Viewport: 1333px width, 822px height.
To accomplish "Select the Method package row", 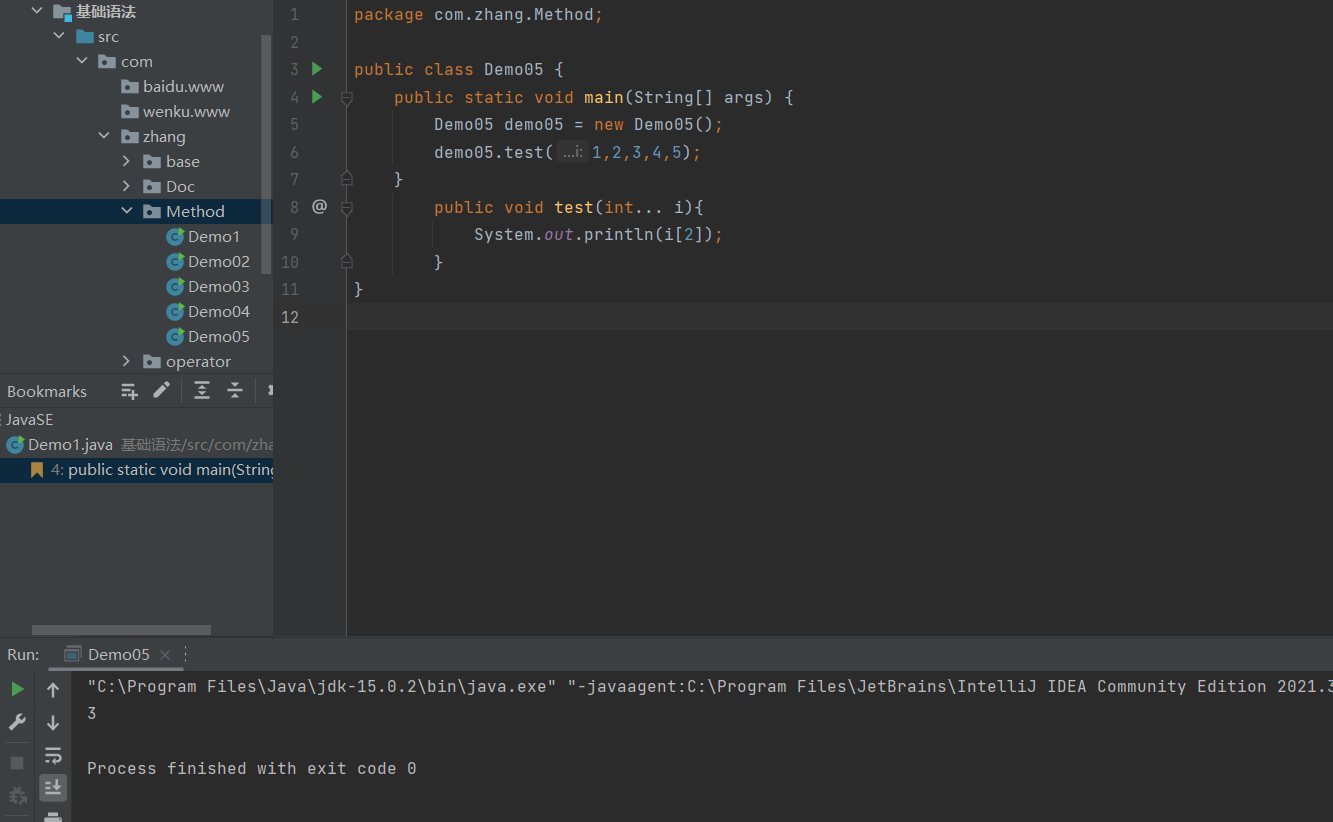I will 136,211.
